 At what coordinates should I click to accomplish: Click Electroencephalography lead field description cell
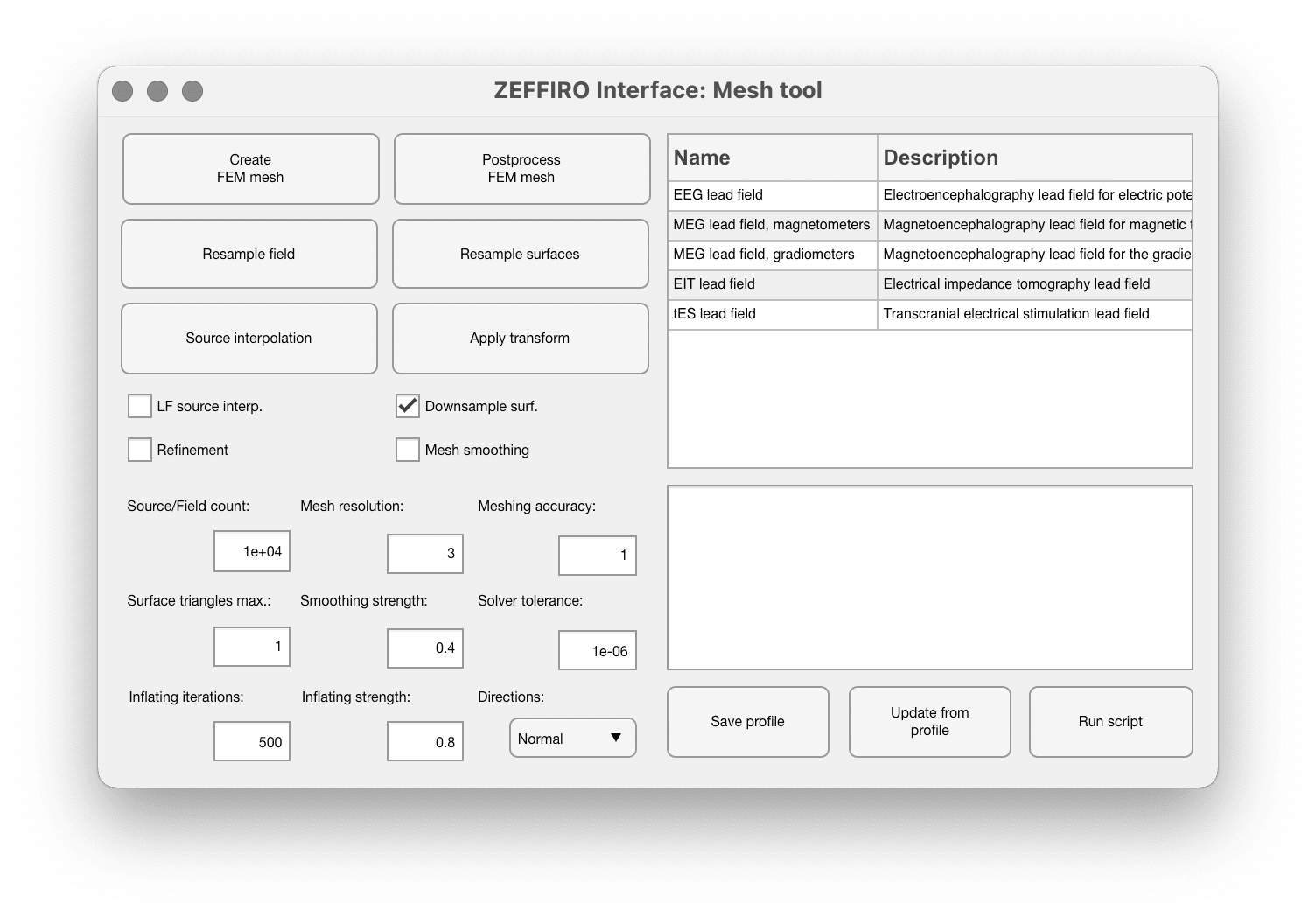(x=1035, y=195)
